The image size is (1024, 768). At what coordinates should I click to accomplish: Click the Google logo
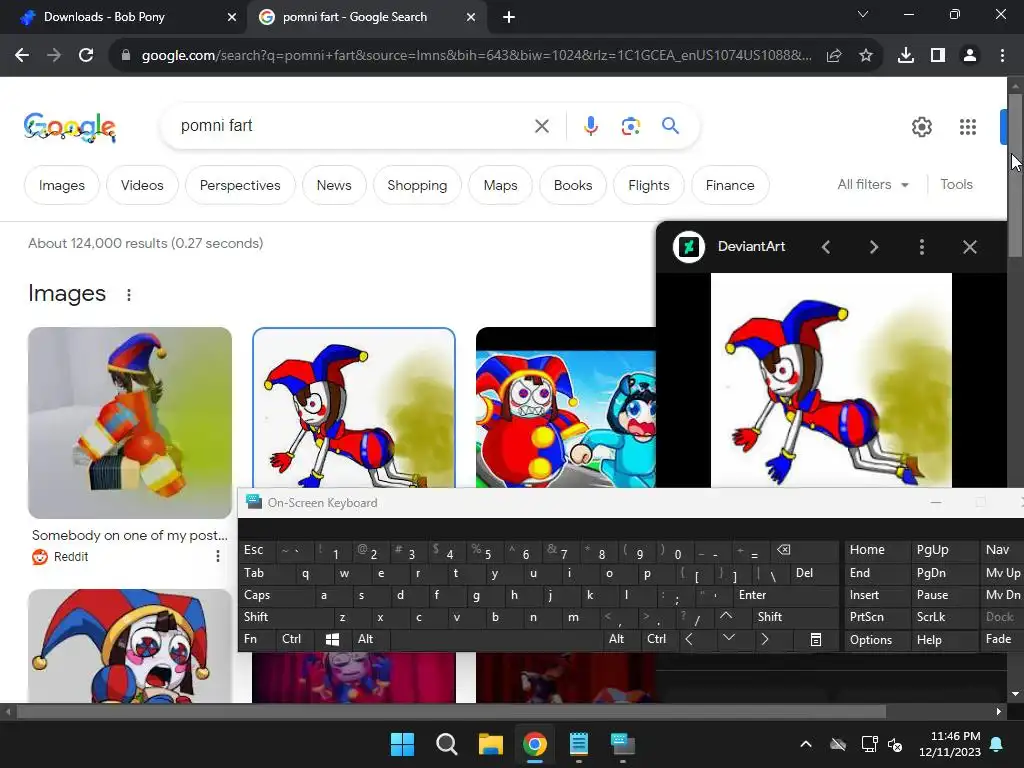pyautogui.click(x=69, y=127)
